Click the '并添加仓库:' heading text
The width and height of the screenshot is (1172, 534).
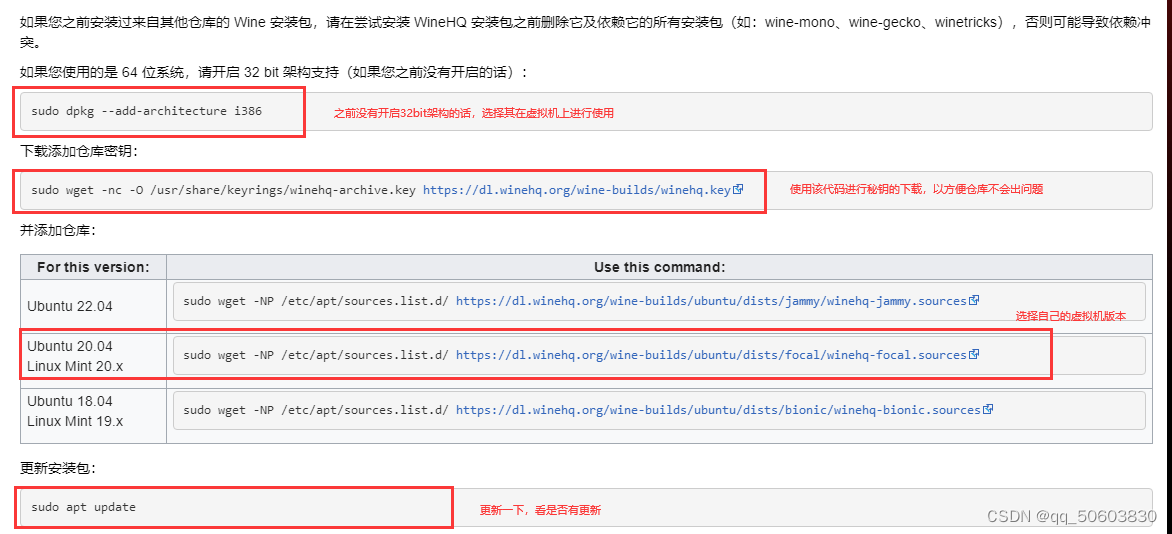pyautogui.click(x=58, y=230)
